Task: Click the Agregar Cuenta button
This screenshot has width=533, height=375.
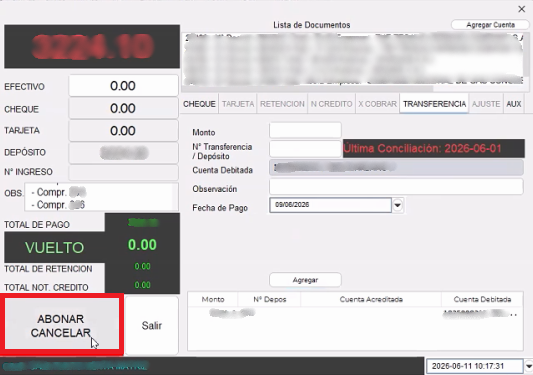Action: coord(490,25)
